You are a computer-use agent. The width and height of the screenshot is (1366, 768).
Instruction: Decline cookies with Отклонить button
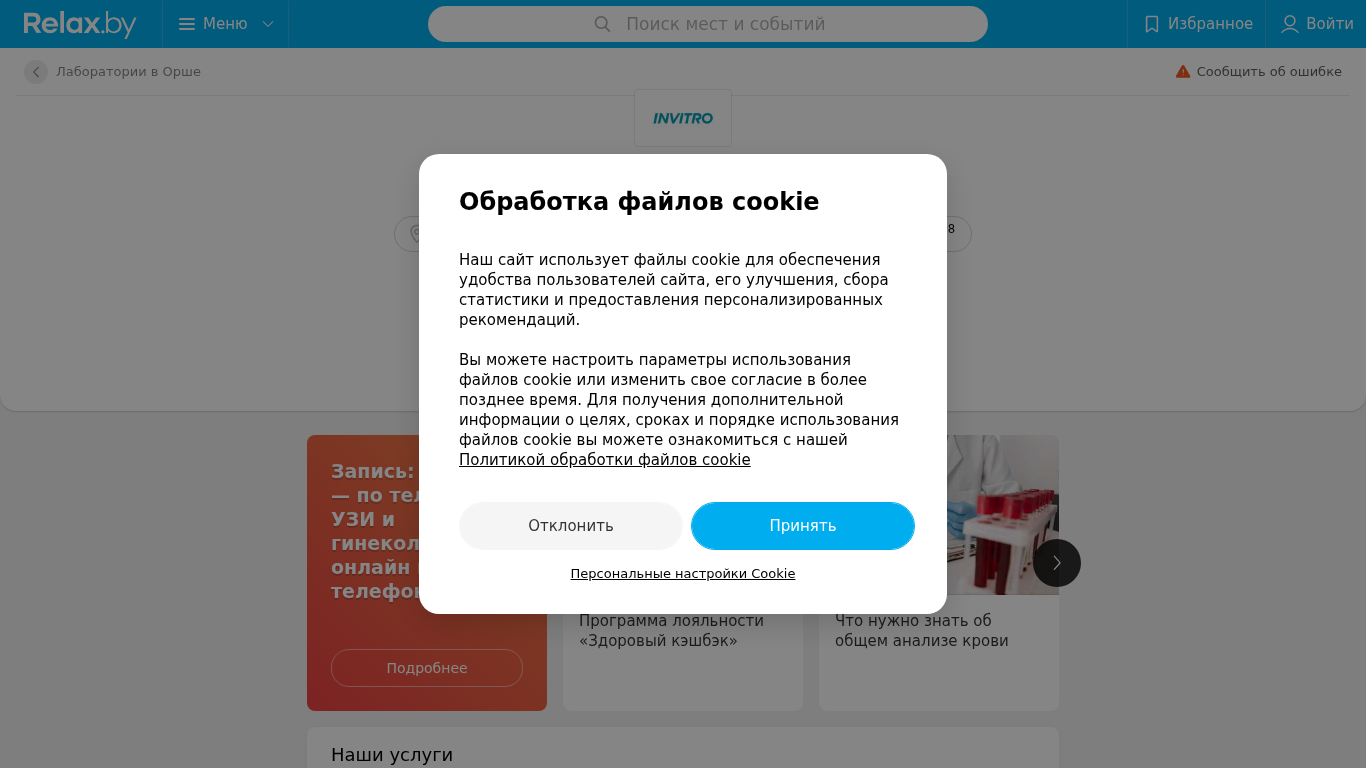pos(571,526)
